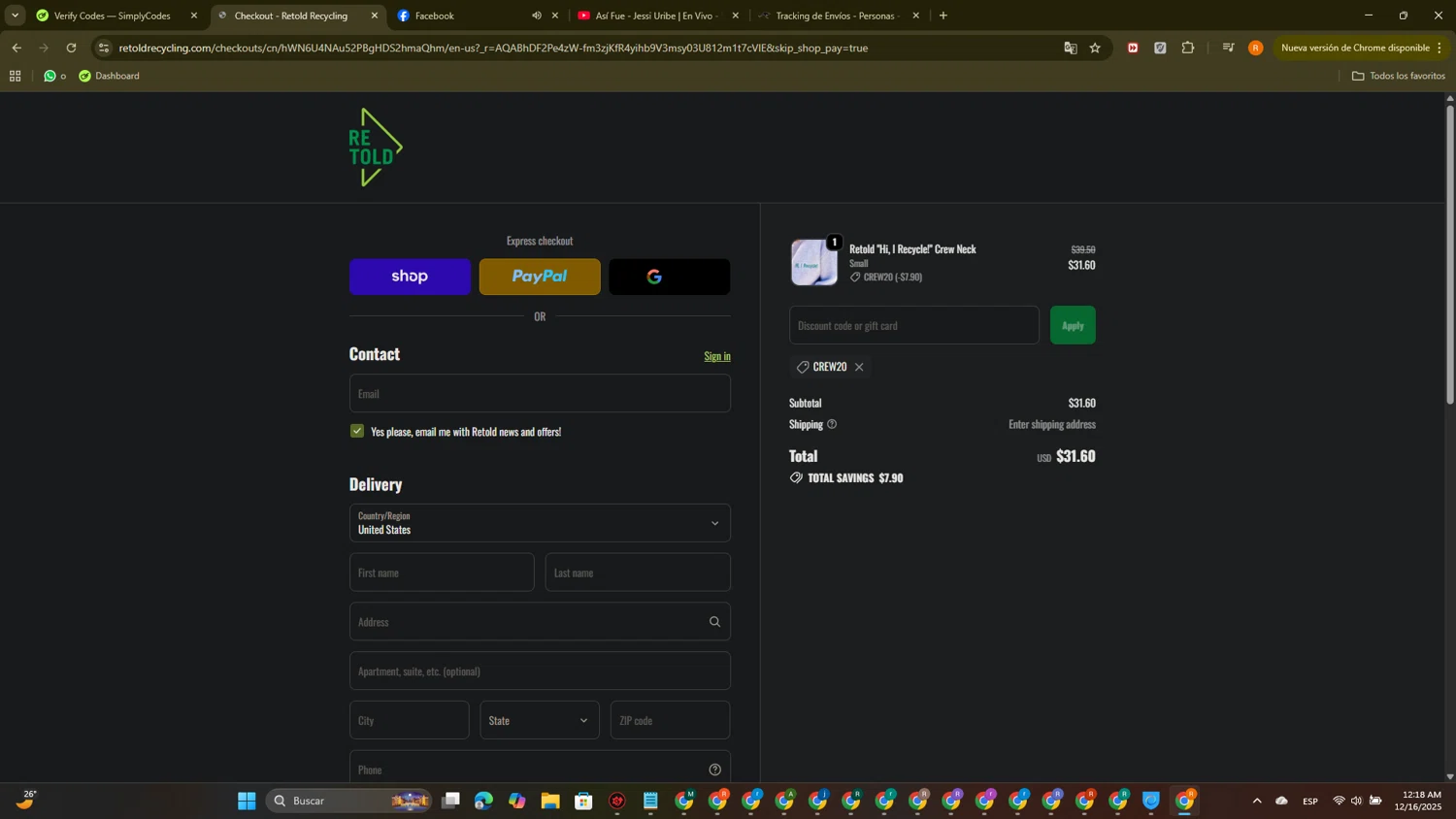This screenshot has width=1456, height=819.
Task: Expand the State dropdown
Action: [x=540, y=720]
